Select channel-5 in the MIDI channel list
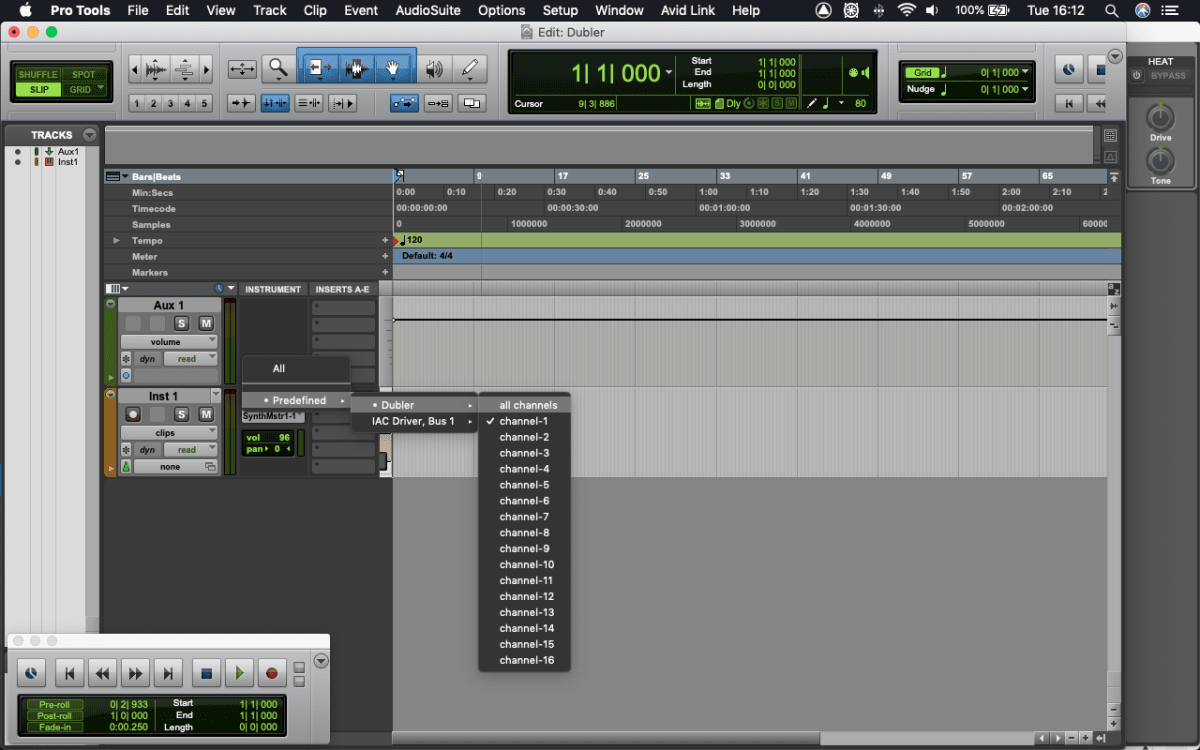1200x750 pixels. pos(525,485)
